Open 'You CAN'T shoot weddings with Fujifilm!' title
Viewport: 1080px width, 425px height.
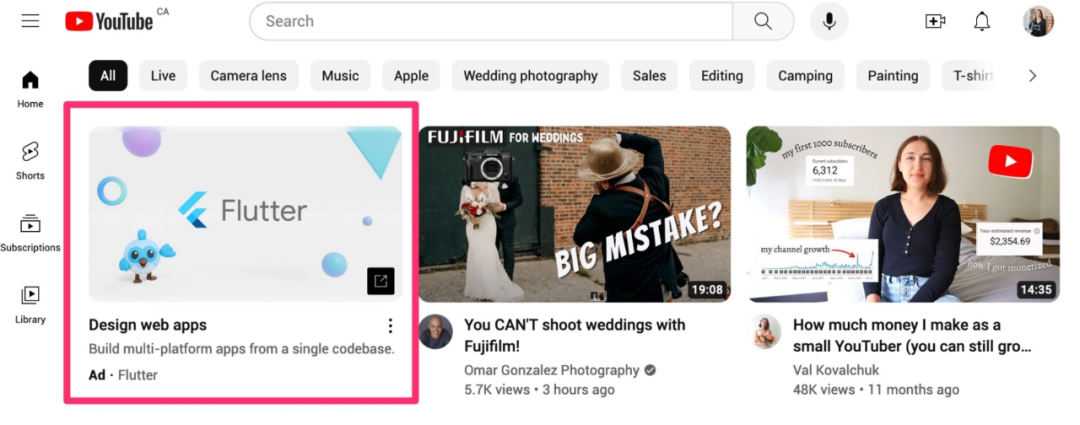(574, 335)
